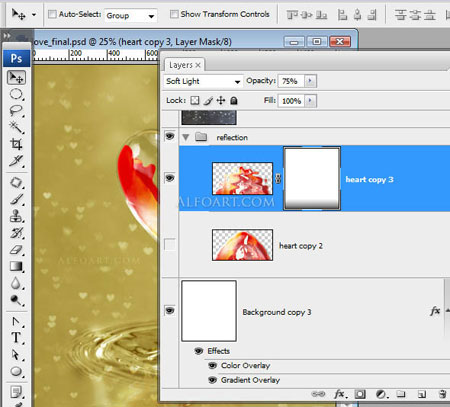Viewport: 450px width, 407px height.
Task: Hide the Color Overlay effect
Action: pos(212,366)
